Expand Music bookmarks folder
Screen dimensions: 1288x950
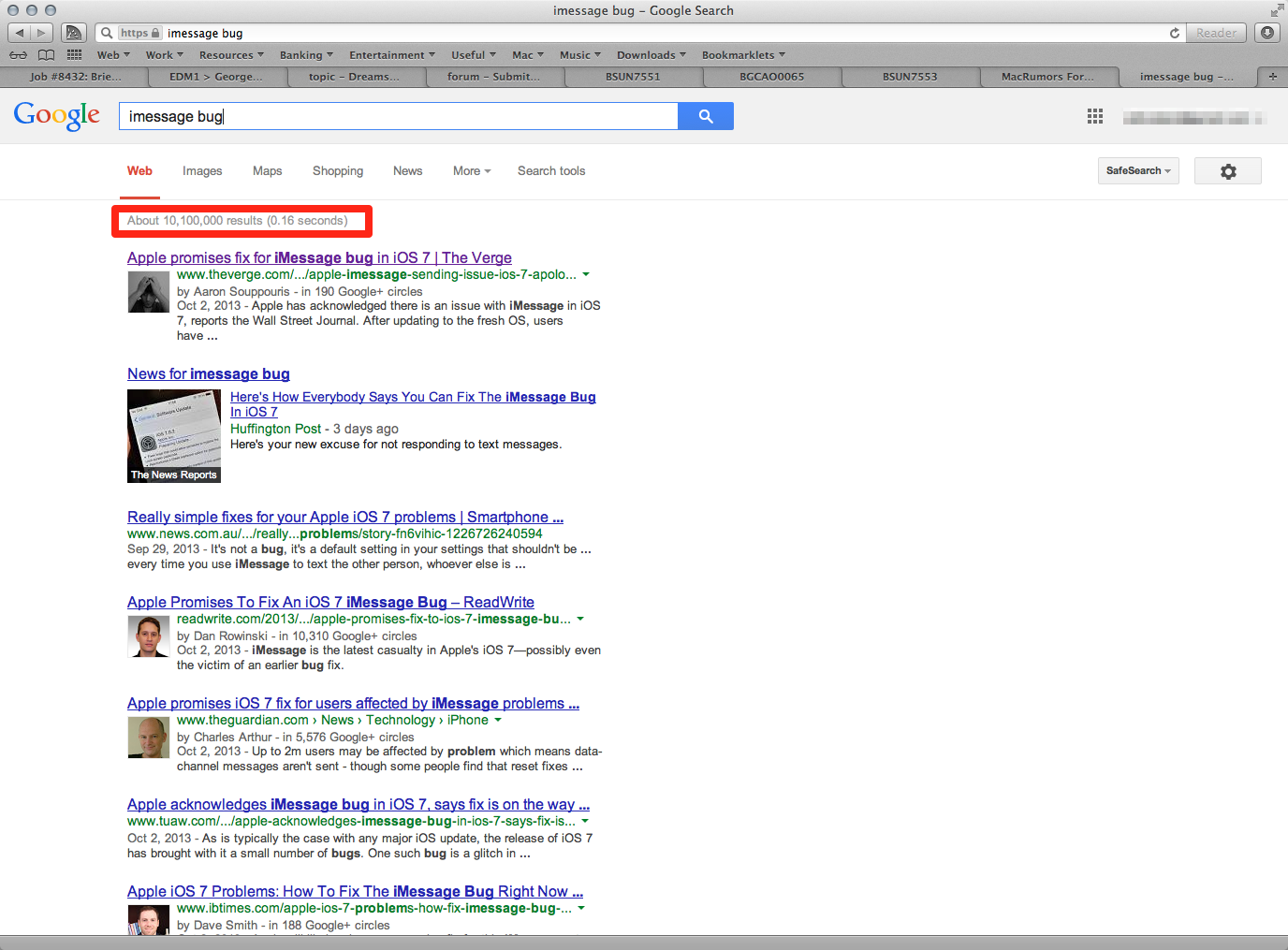(x=580, y=55)
